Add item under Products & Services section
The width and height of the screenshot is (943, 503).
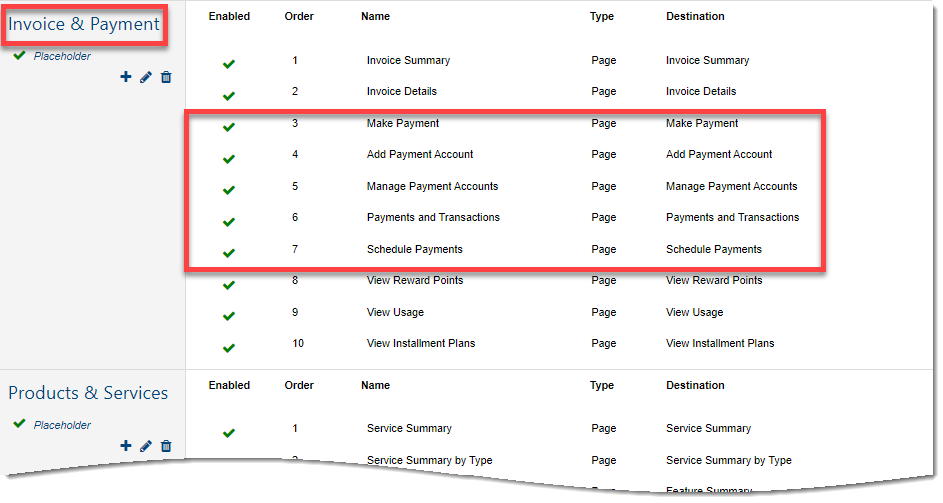[126, 446]
